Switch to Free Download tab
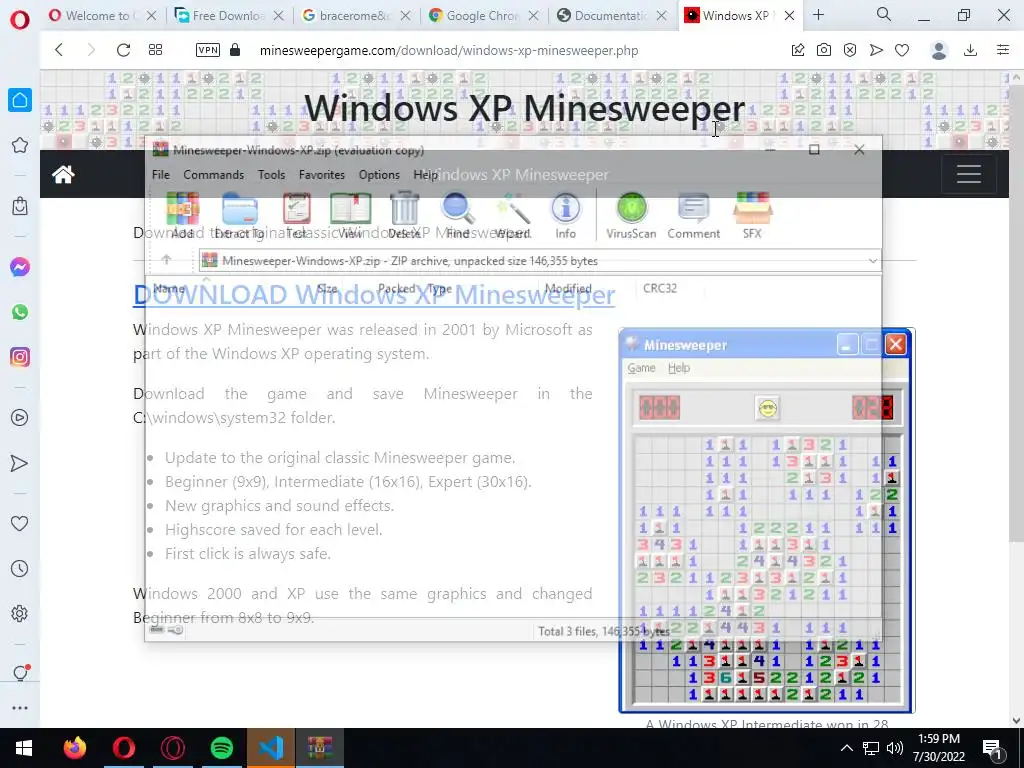Viewport: 1024px width, 768px height. 230,16
